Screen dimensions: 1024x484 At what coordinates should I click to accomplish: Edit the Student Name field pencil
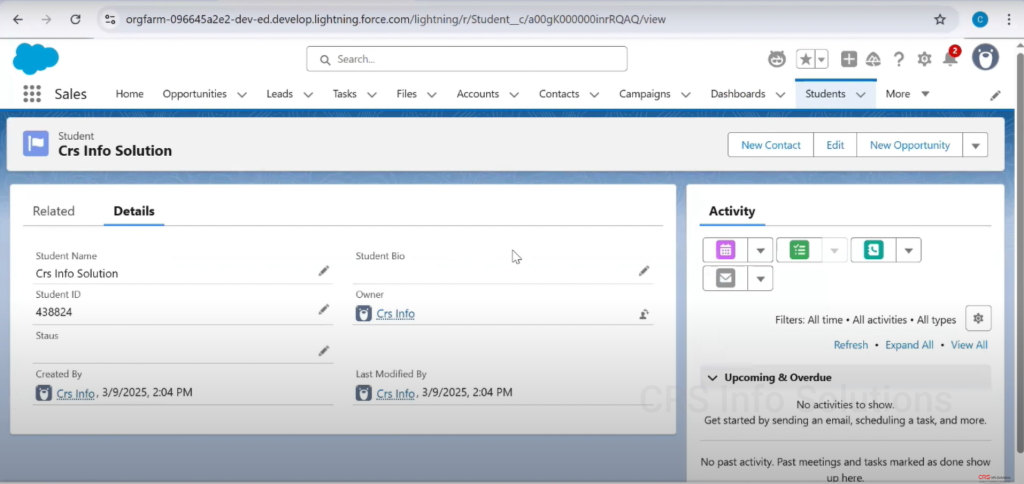324,270
